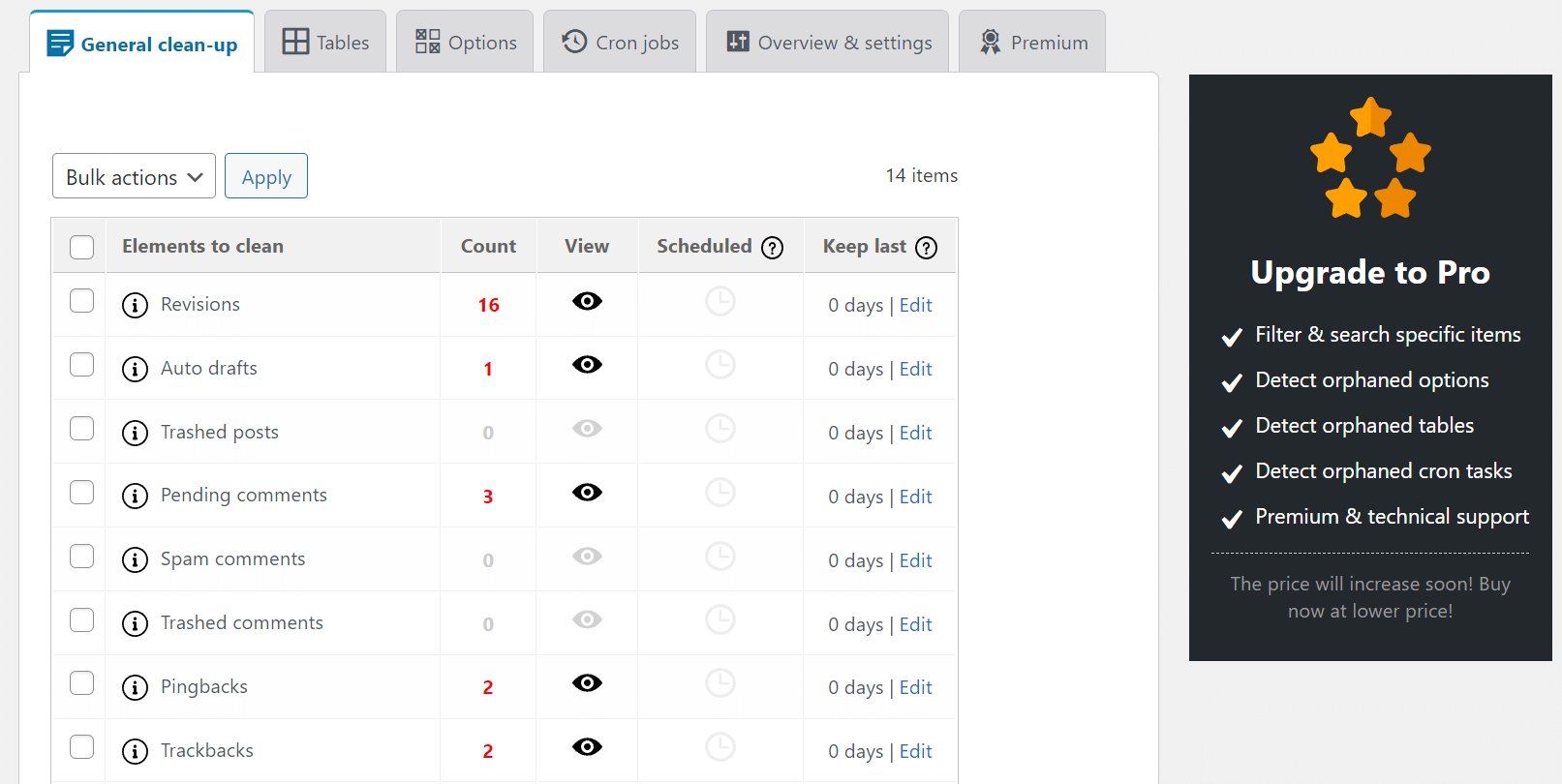This screenshot has height=784, width=1562.
Task: Check the Revisions row checkbox
Action: (x=82, y=301)
